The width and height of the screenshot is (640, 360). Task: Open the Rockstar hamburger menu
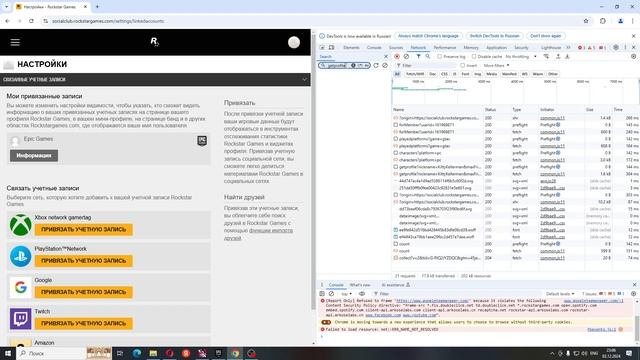(x=15, y=42)
